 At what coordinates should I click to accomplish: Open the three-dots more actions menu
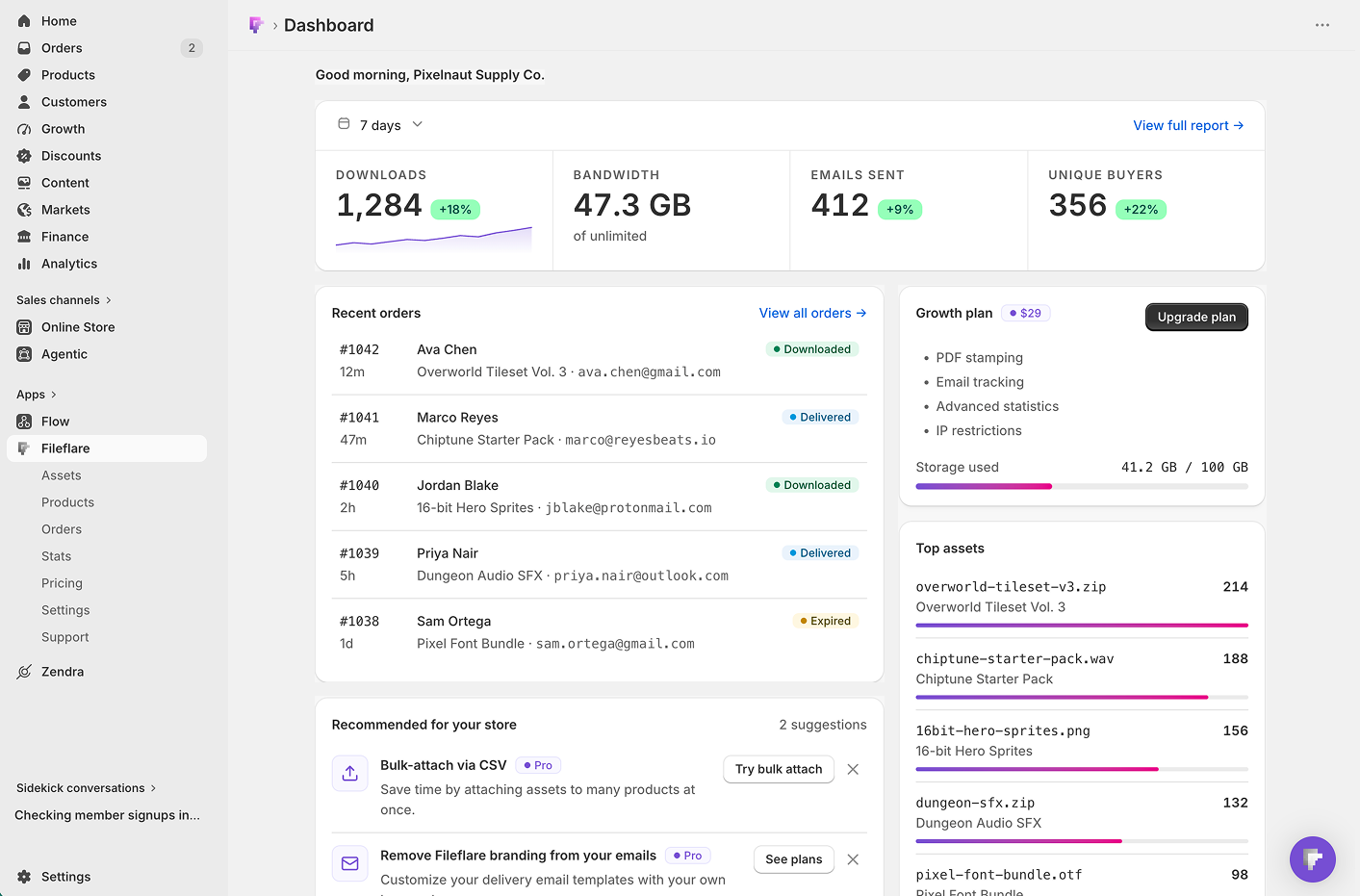tap(1322, 25)
